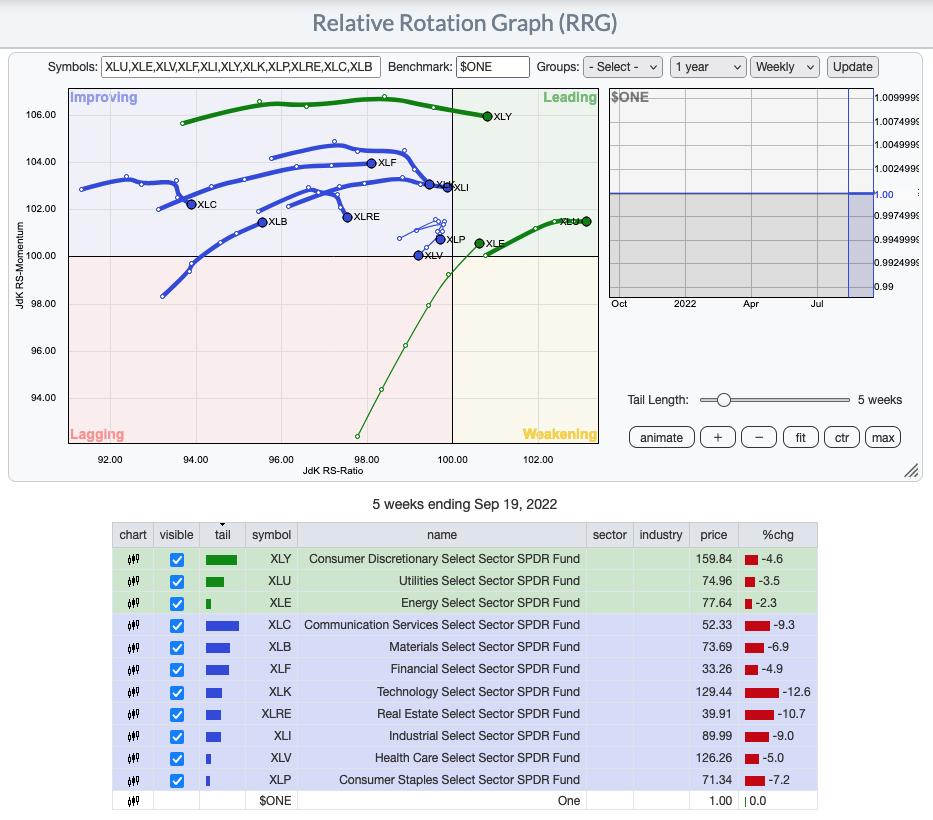This screenshot has width=933, height=820.
Task: Click the XLC blue tail bar
Action: click(222, 625)
